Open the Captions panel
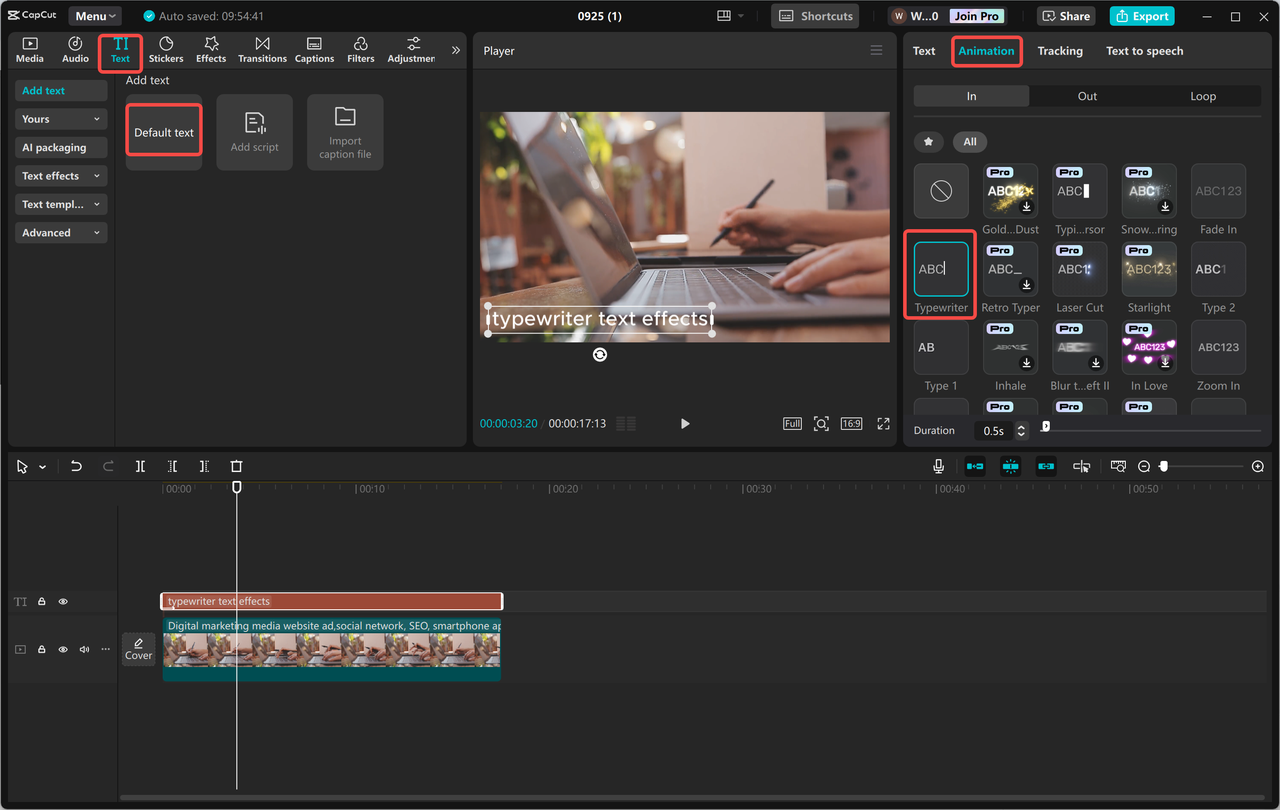This screenshot has height=810, width=1280. pos(314,50)
